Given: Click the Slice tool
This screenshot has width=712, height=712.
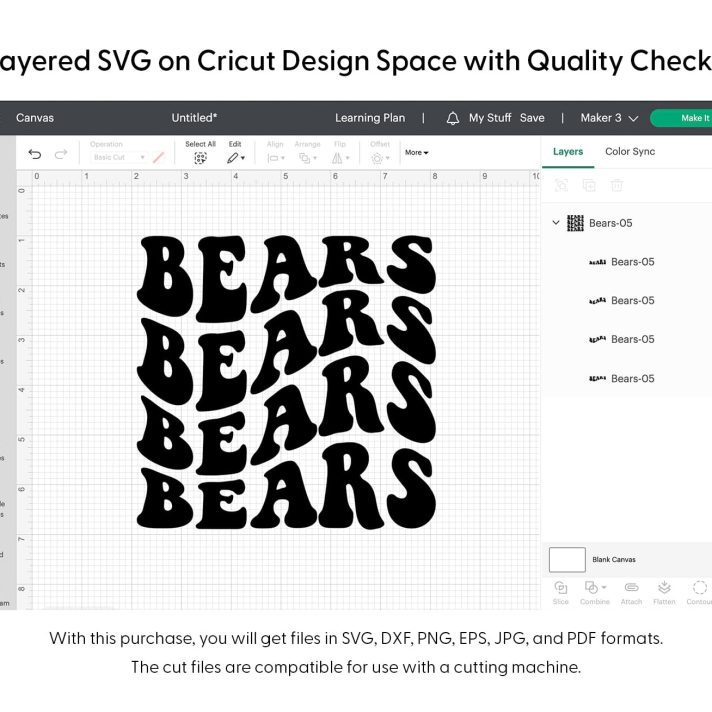Looking at the screenshot, I should [561, 593].
